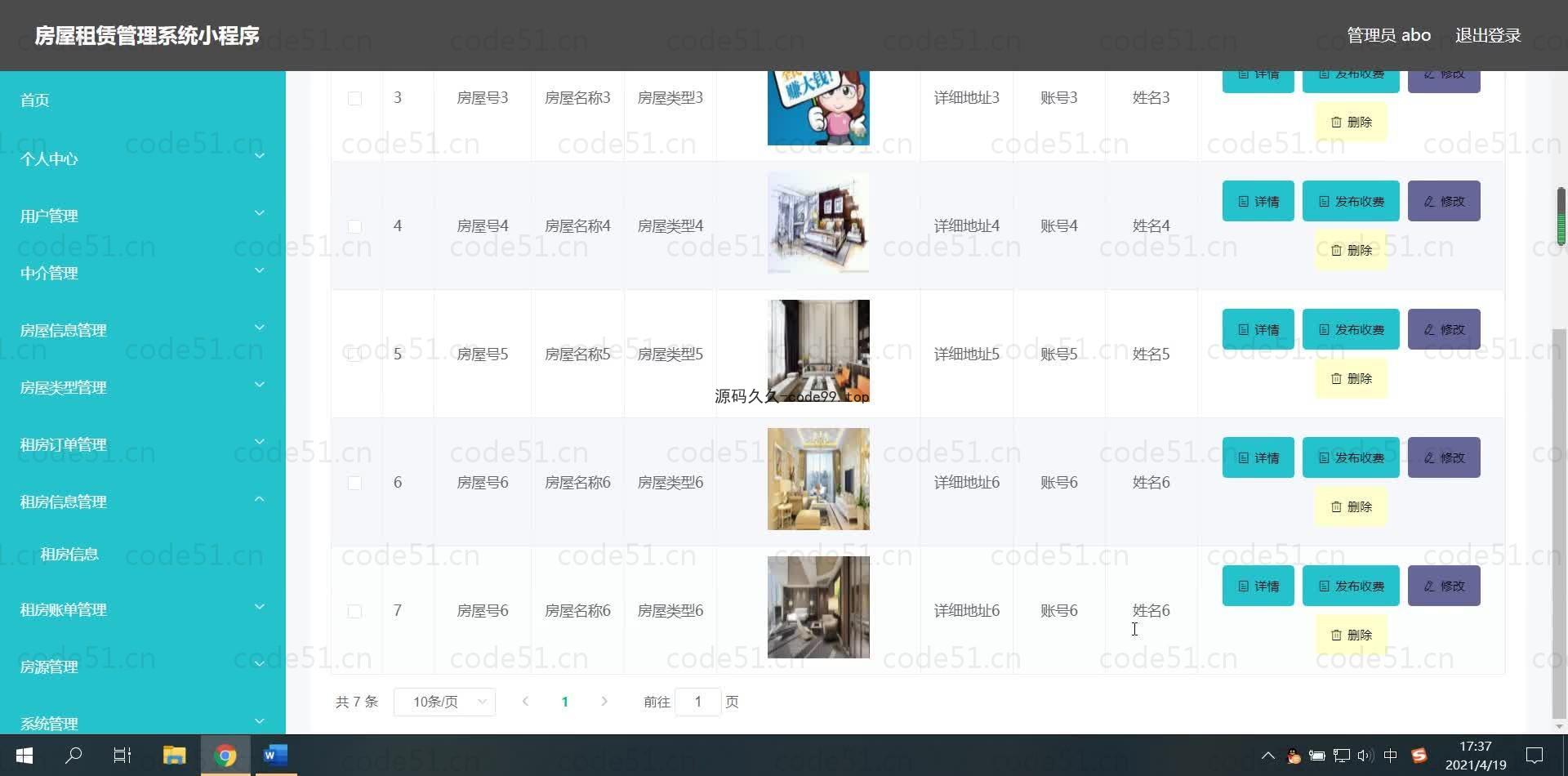Open the Windows Start menu
This screenshot has height=776, width=1568.
click(24, 756)
